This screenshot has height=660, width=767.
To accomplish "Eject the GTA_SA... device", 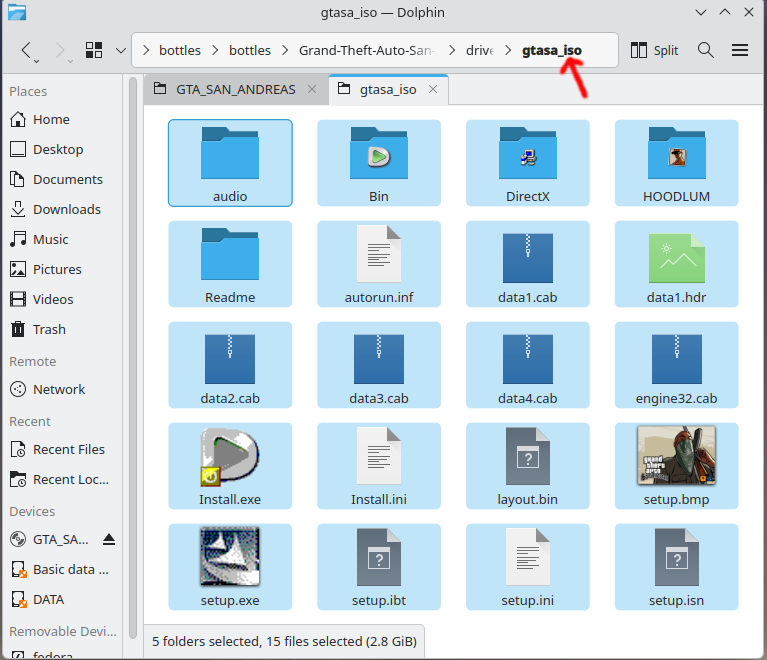I will tap(109, 539).
